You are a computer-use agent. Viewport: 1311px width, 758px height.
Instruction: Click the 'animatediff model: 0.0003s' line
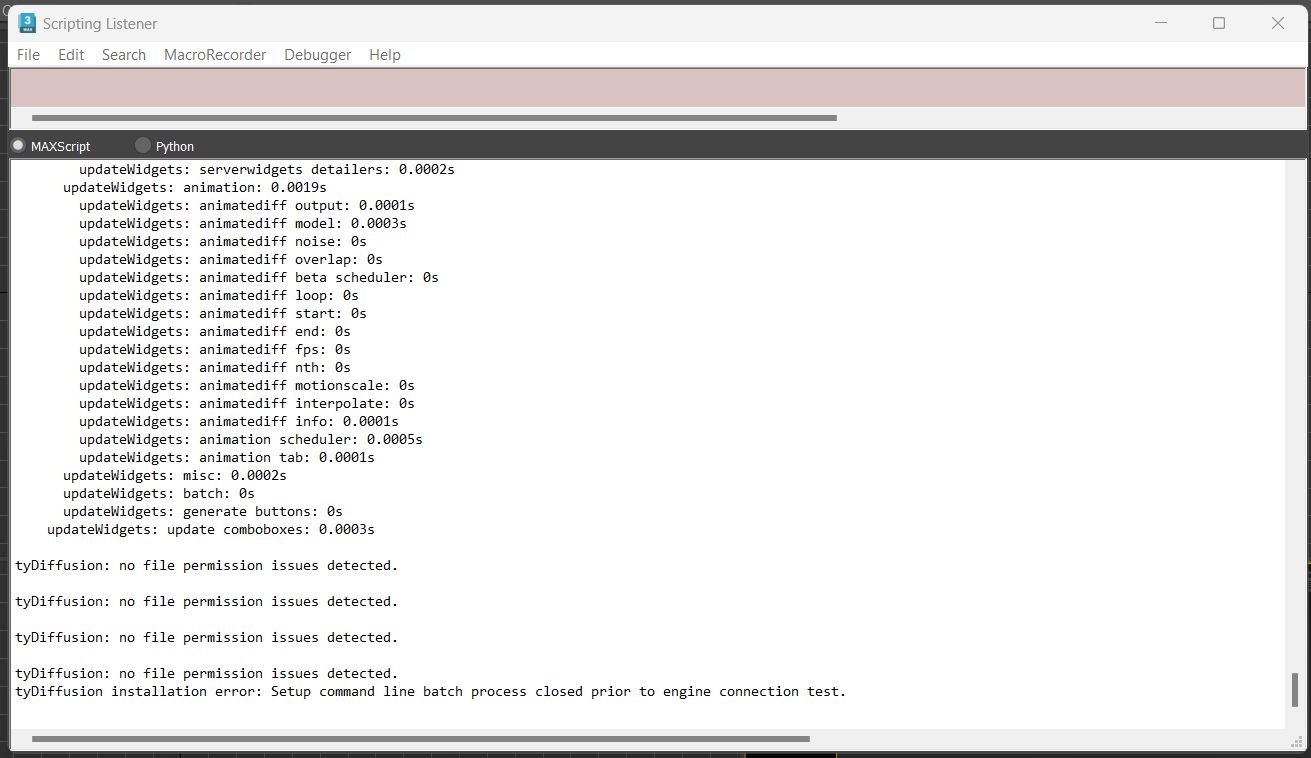pyautogui.click(x=243, y=224)
